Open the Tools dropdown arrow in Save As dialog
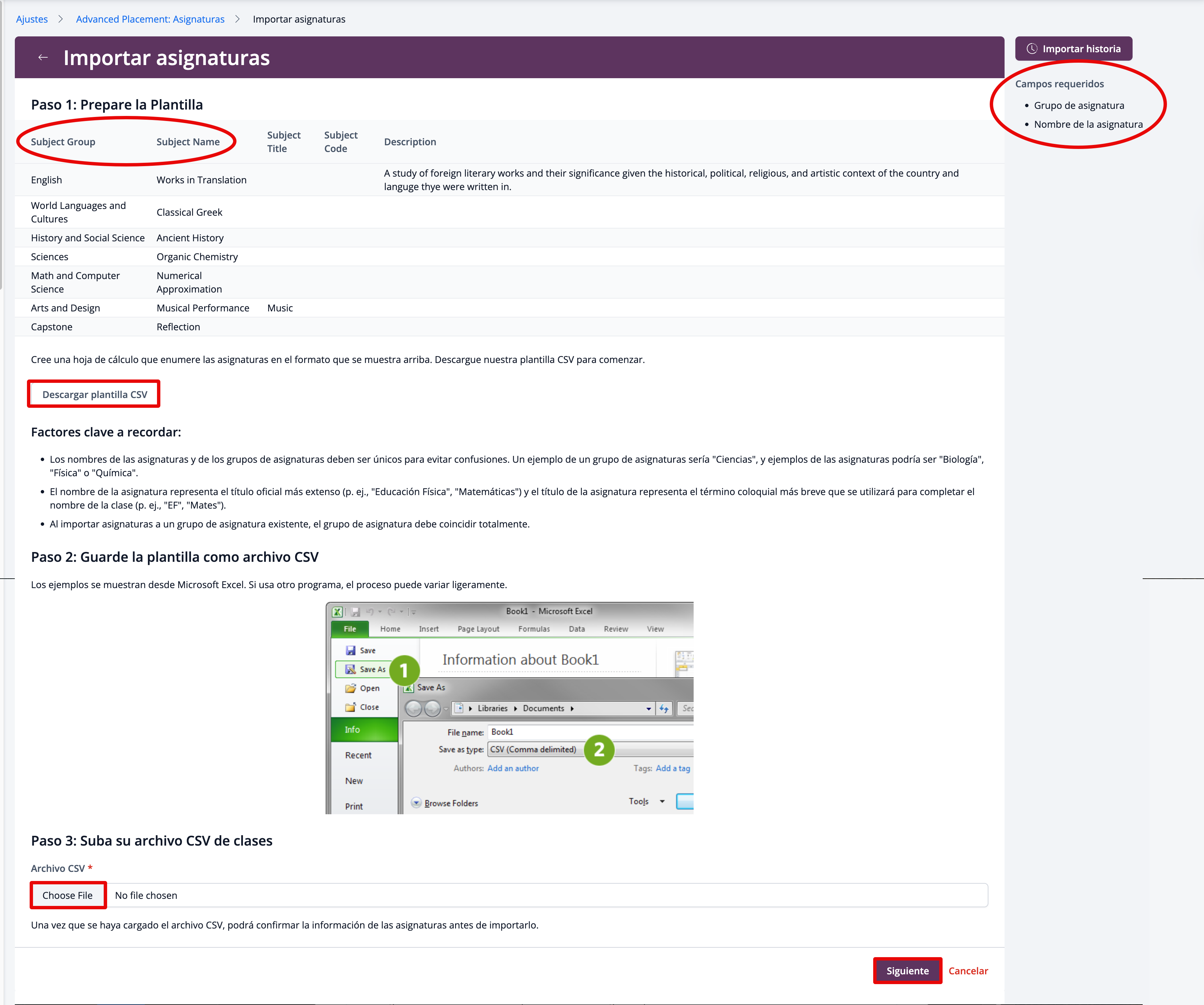 pos(662,801)
